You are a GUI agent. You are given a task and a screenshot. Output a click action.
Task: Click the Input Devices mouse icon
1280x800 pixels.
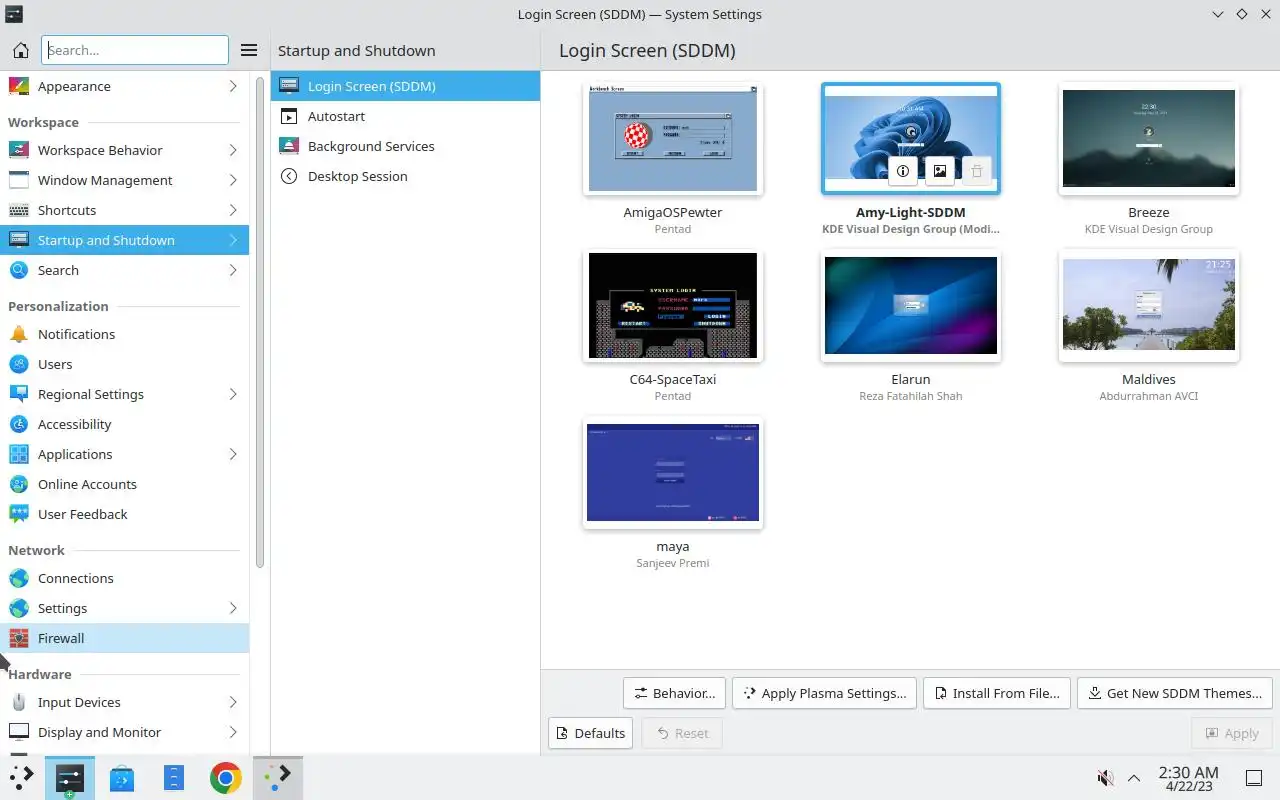click(x=19, y=702)
